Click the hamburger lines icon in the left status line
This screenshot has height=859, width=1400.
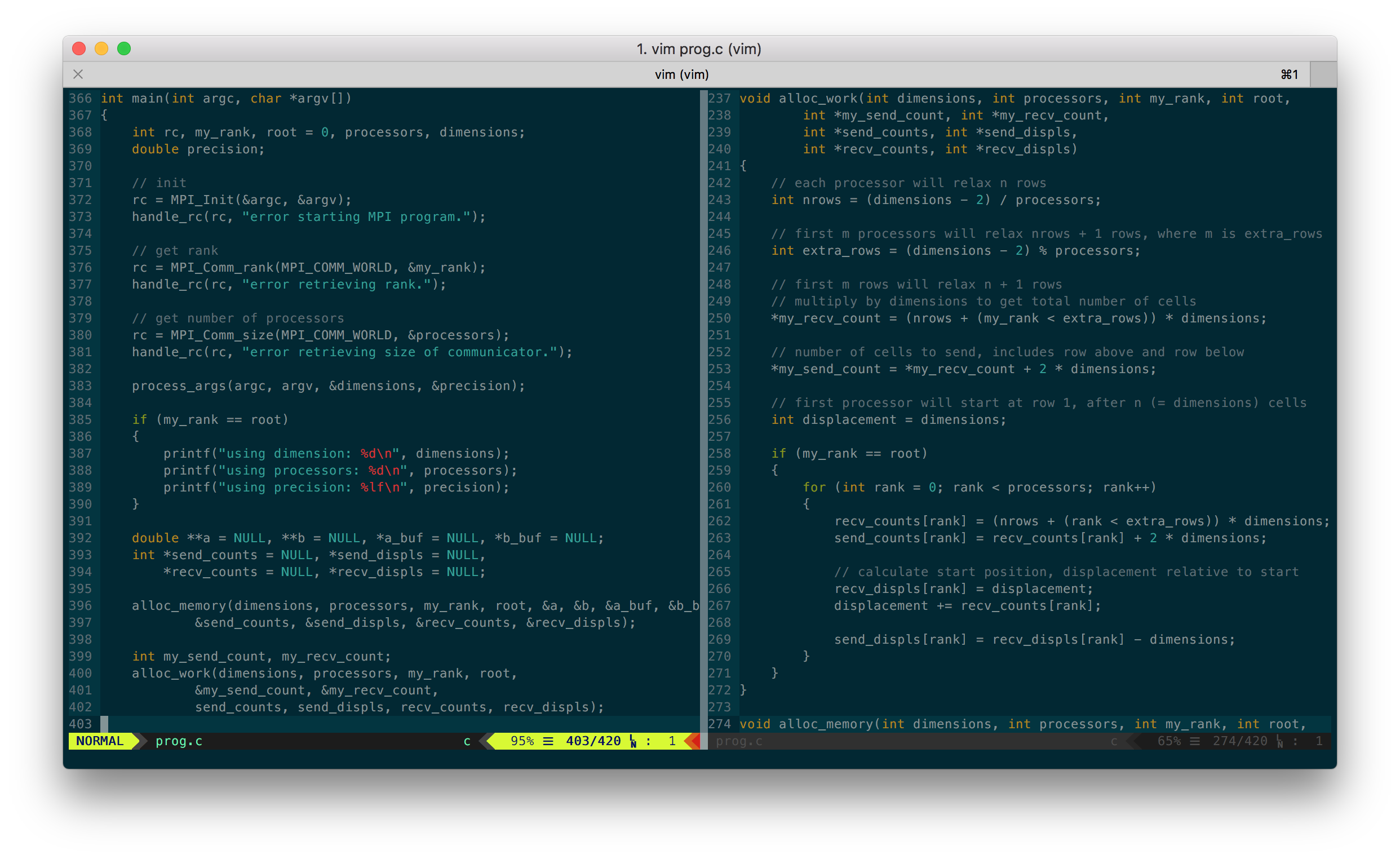pyautogui.click(x=548, y=741)
